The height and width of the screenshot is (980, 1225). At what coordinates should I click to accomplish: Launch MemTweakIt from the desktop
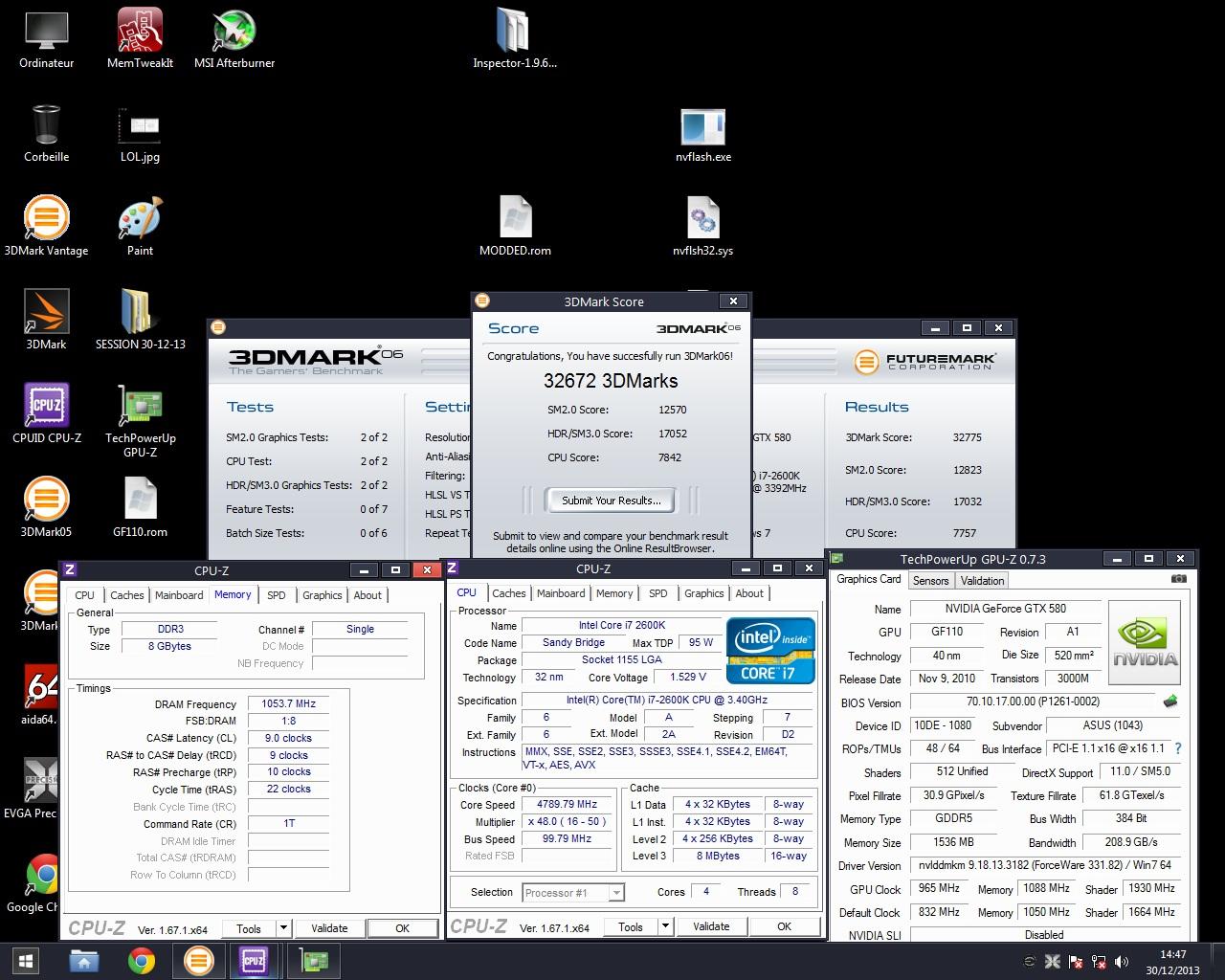(140, 38)
